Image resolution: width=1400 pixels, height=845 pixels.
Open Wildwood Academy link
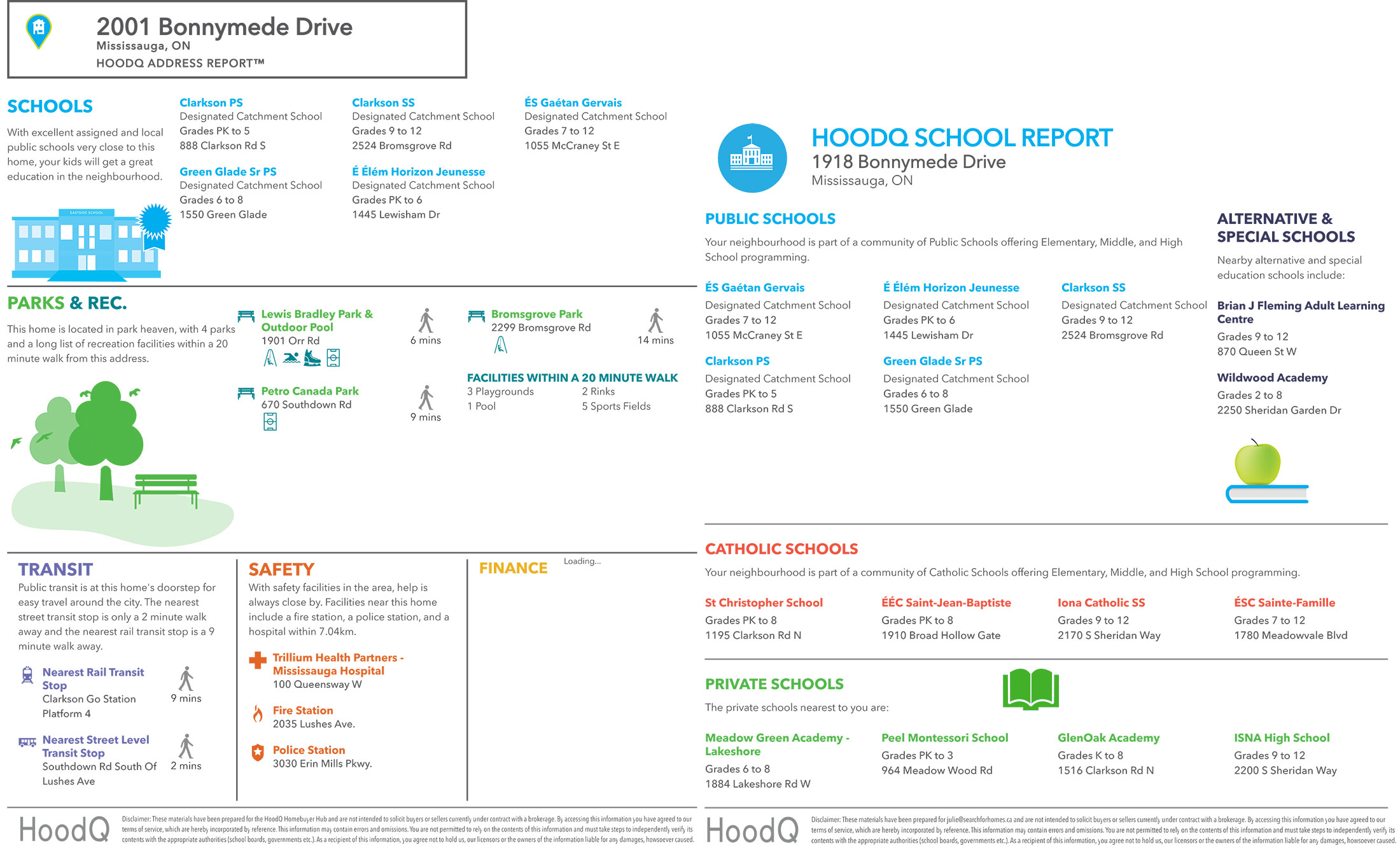[1273, 378]
